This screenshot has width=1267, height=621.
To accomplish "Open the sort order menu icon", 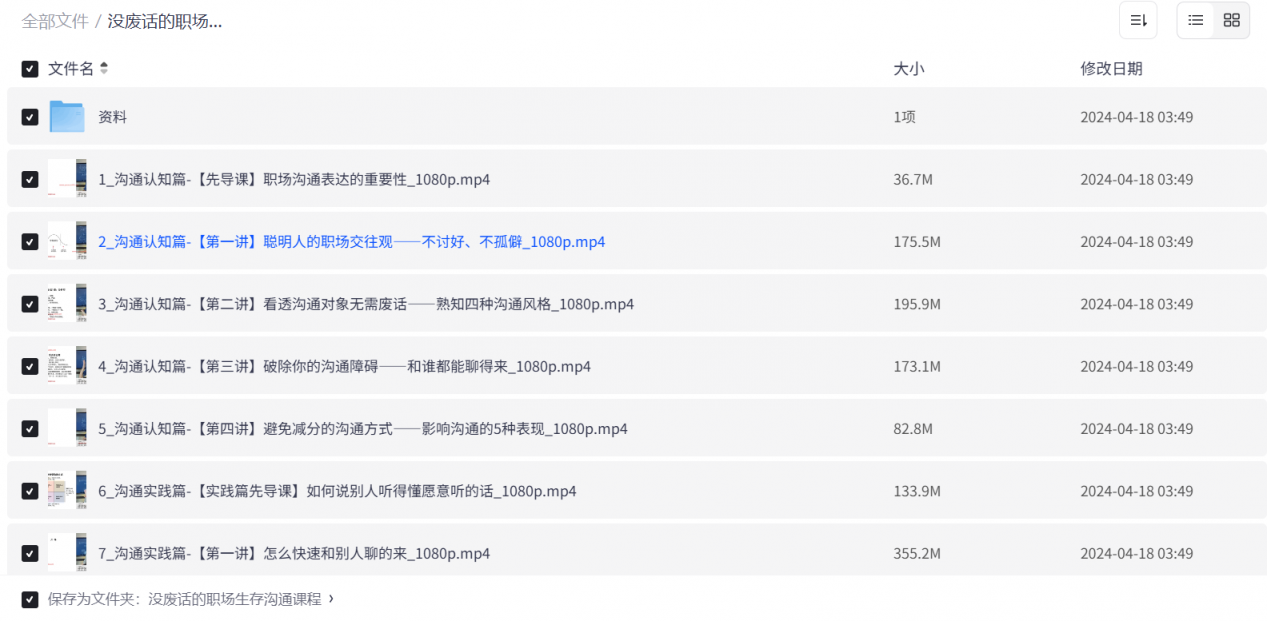I will (x=1137, y=20).
